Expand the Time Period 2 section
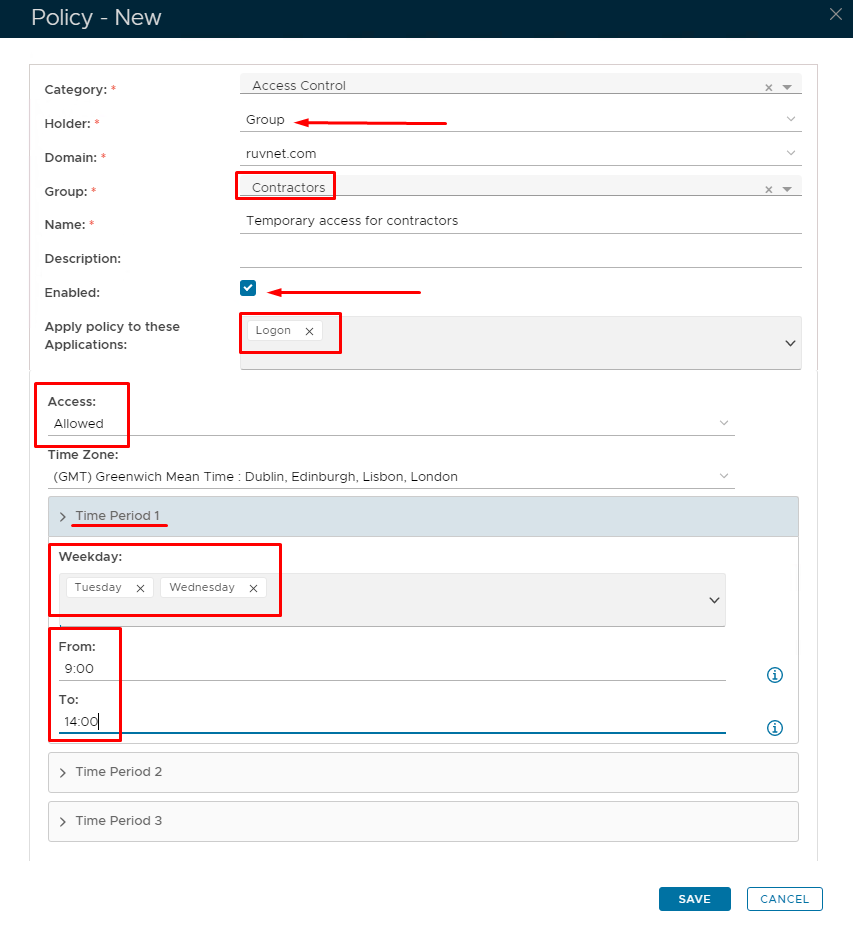The image size is (853, 929). point(64,772)
